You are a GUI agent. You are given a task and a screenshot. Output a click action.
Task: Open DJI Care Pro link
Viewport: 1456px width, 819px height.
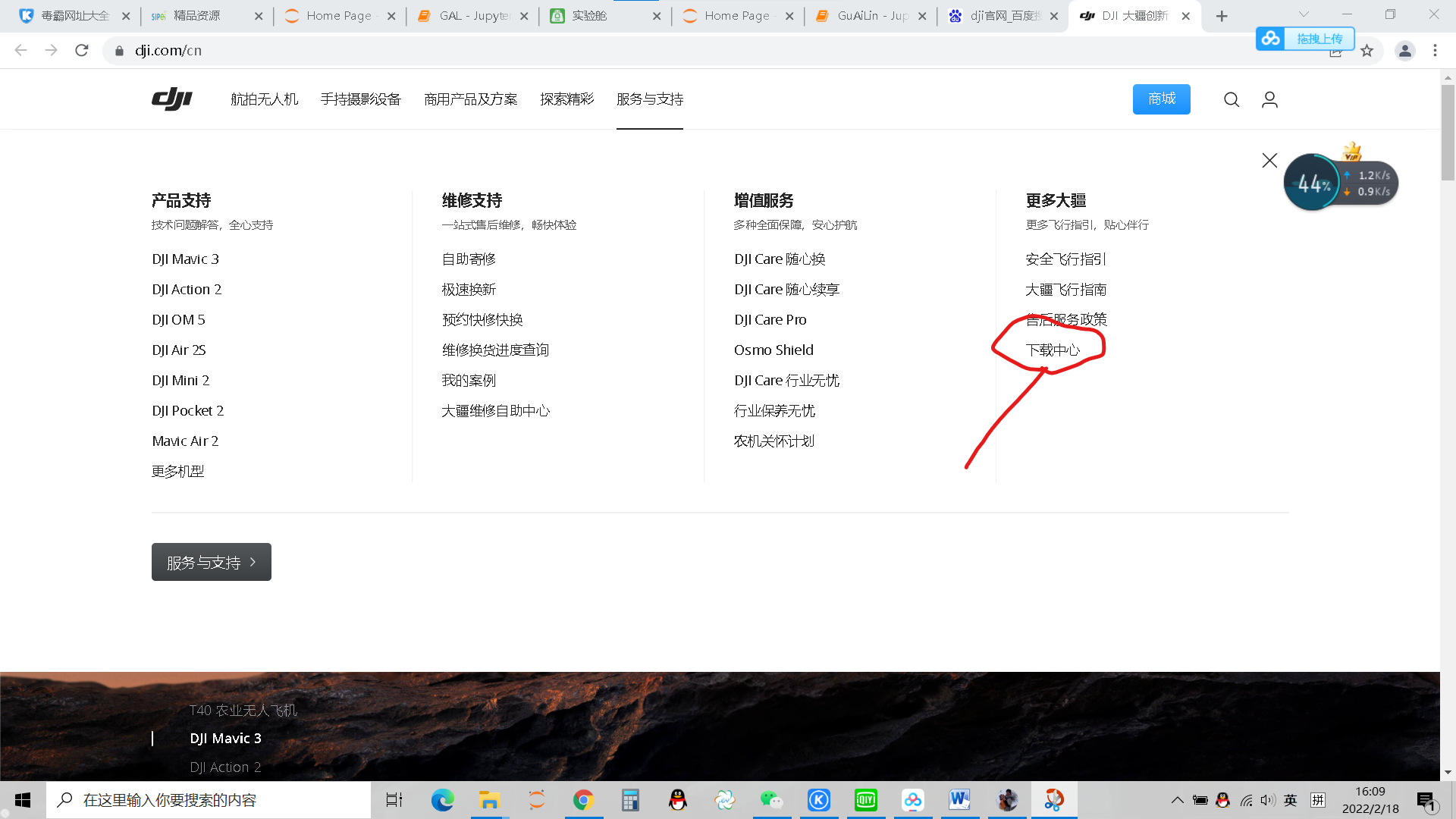770,319
